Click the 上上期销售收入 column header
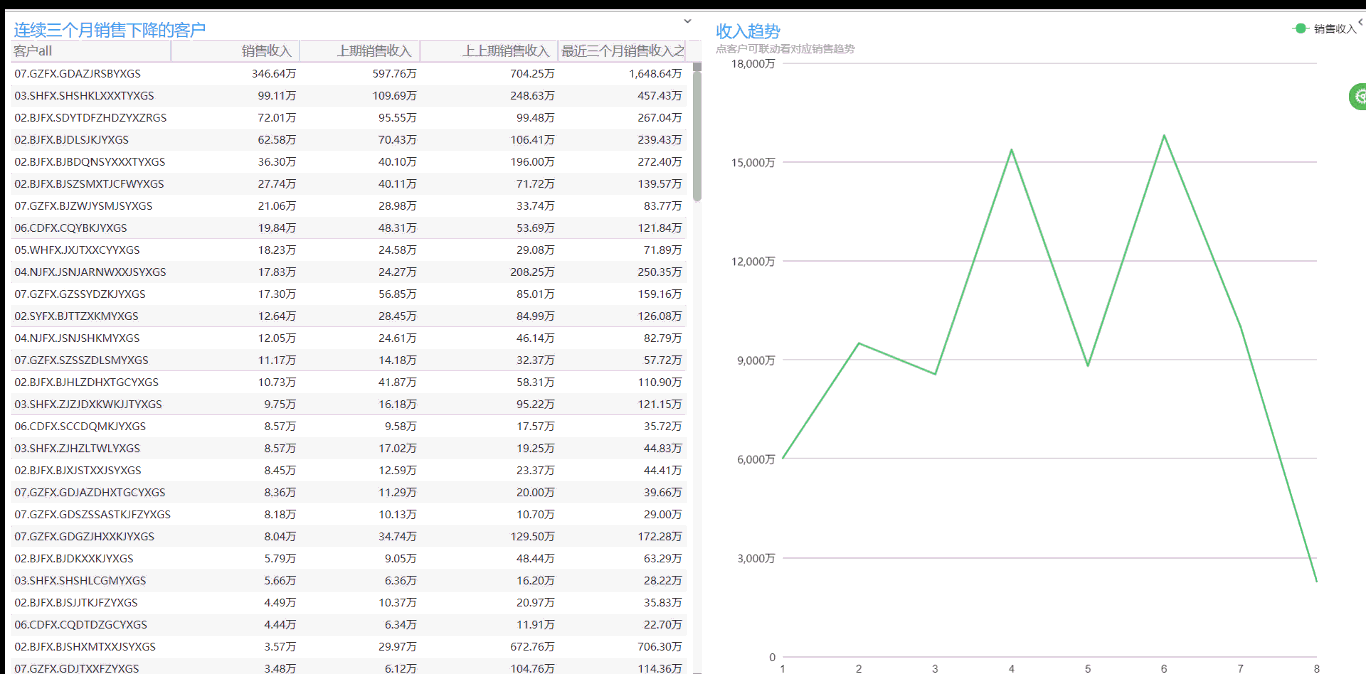This screenshot has width=1366, height=674. pos(506,51)
